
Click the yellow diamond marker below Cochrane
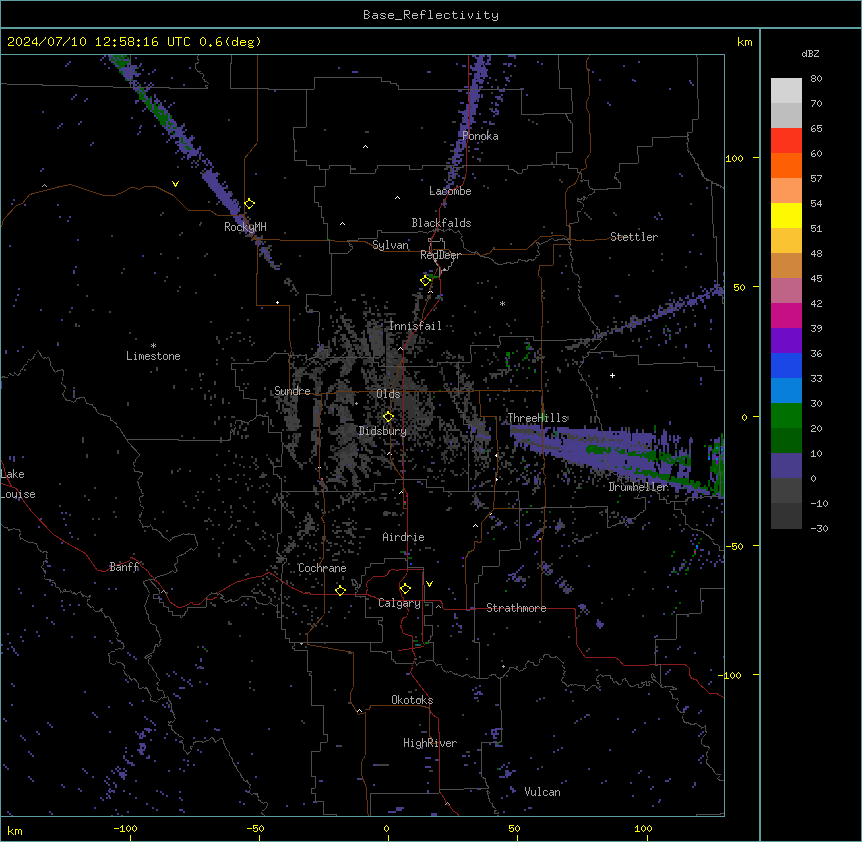(340, 590)
